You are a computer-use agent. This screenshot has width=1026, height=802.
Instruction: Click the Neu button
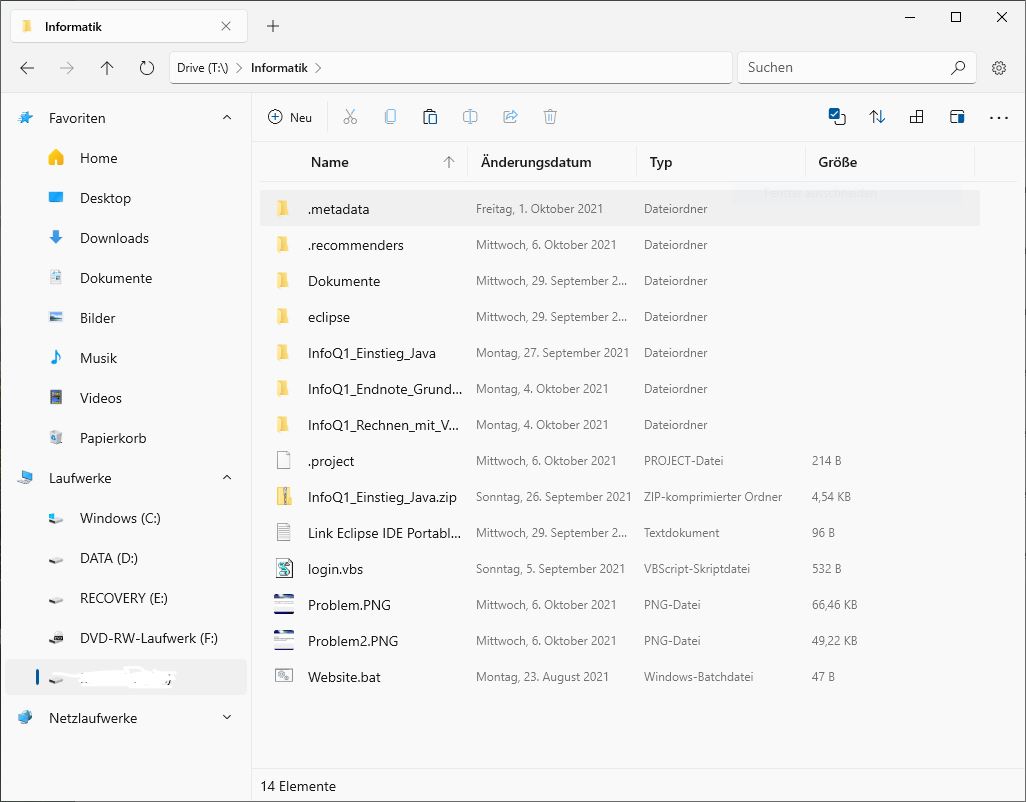290,117
